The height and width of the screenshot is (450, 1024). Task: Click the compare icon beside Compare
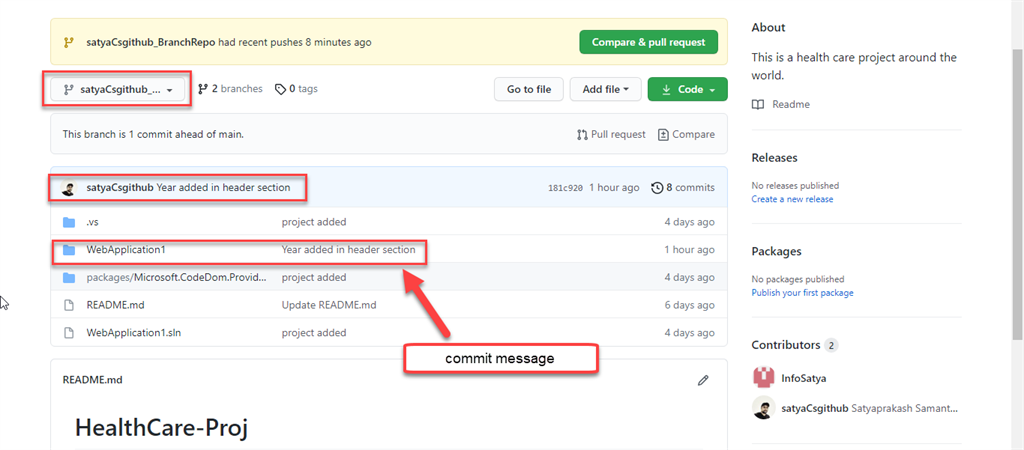click(664, 135)
